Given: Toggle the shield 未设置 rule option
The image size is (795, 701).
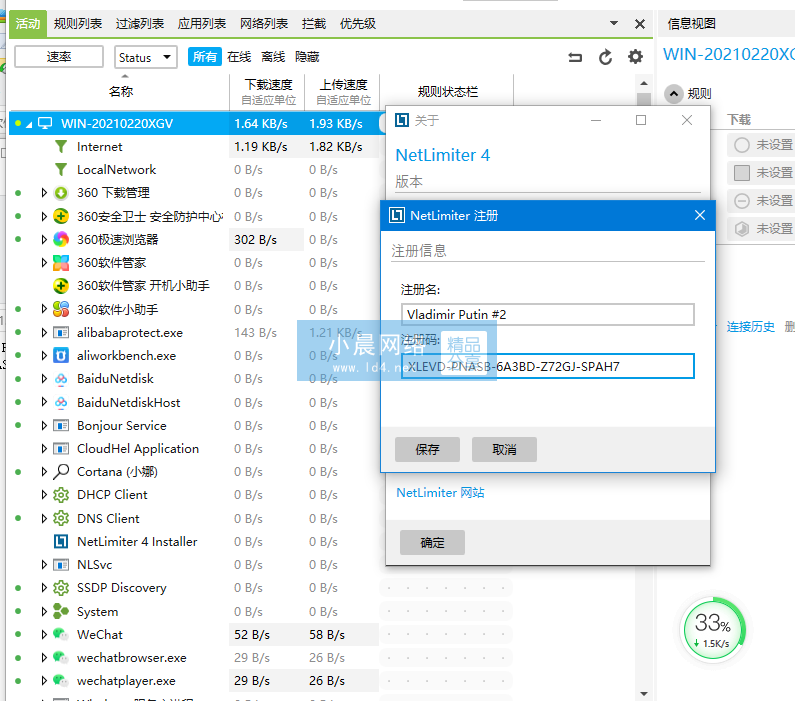Looking at the screenshot, I should point(742,229).
